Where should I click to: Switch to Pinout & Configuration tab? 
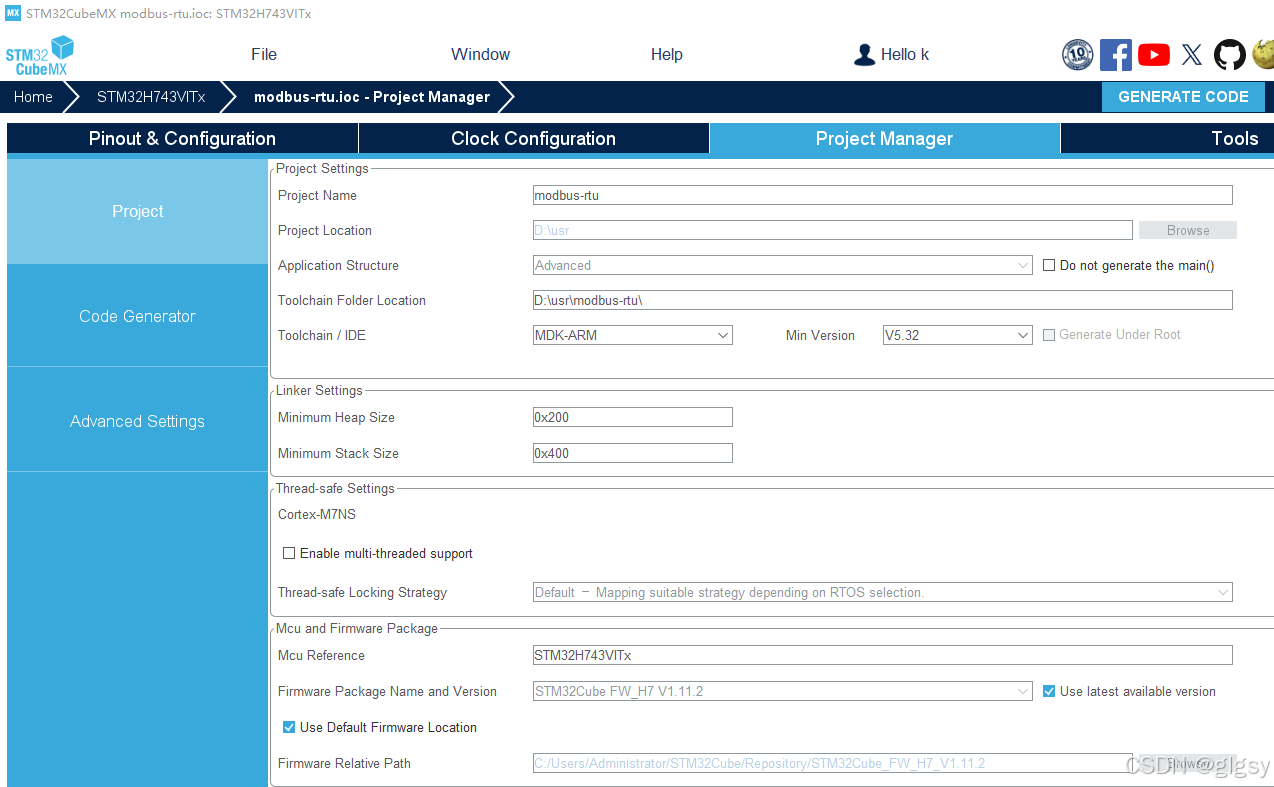coord(182,138)
